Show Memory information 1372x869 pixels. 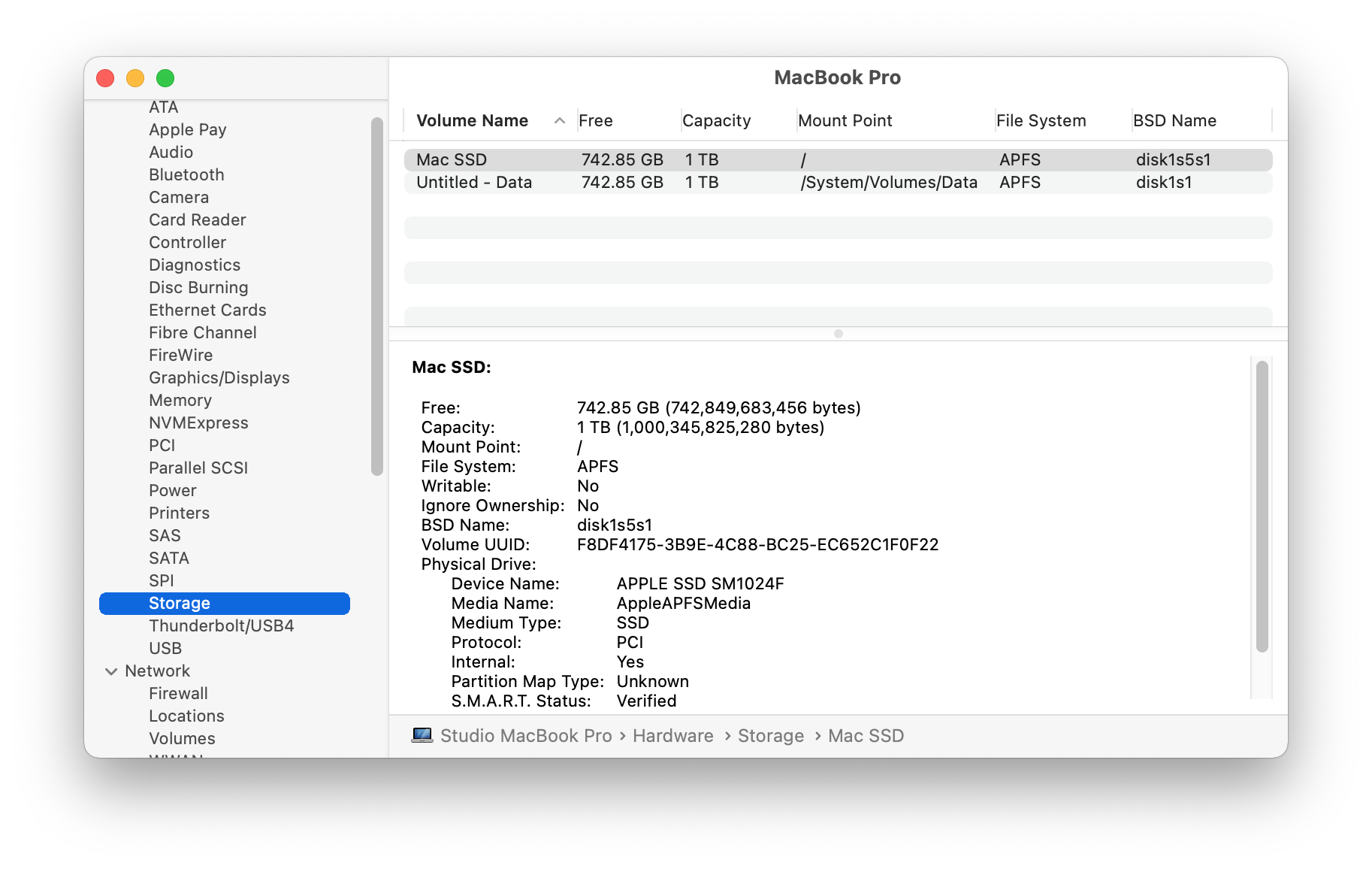coord(180,400)
